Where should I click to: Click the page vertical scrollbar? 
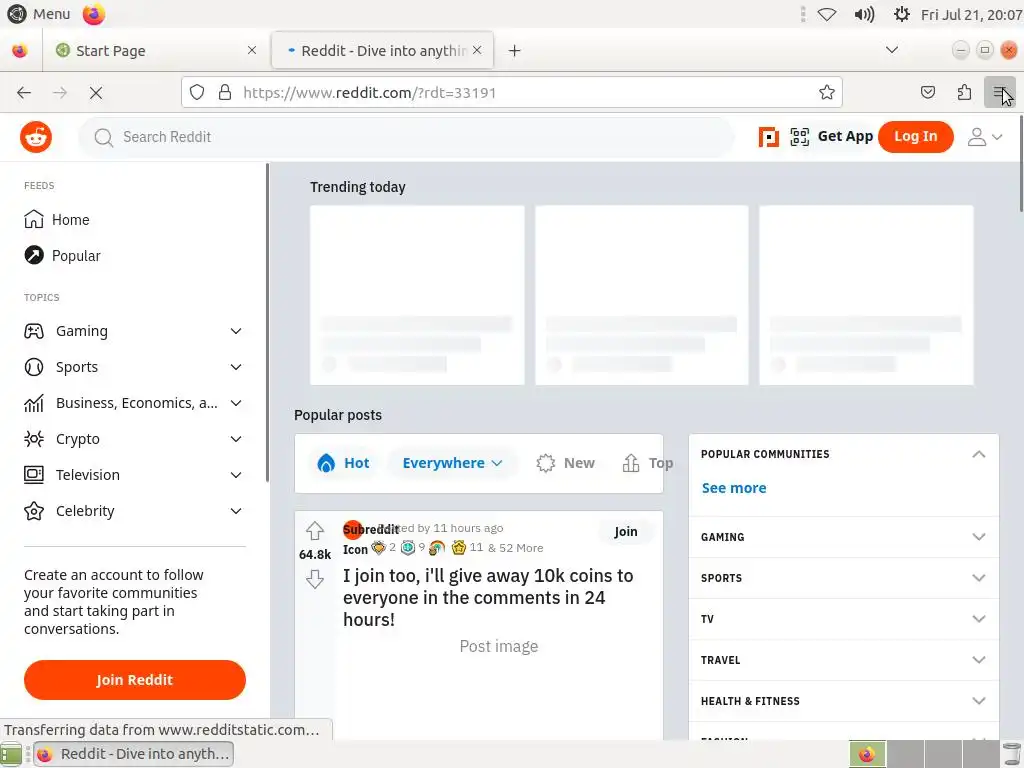1020,163
